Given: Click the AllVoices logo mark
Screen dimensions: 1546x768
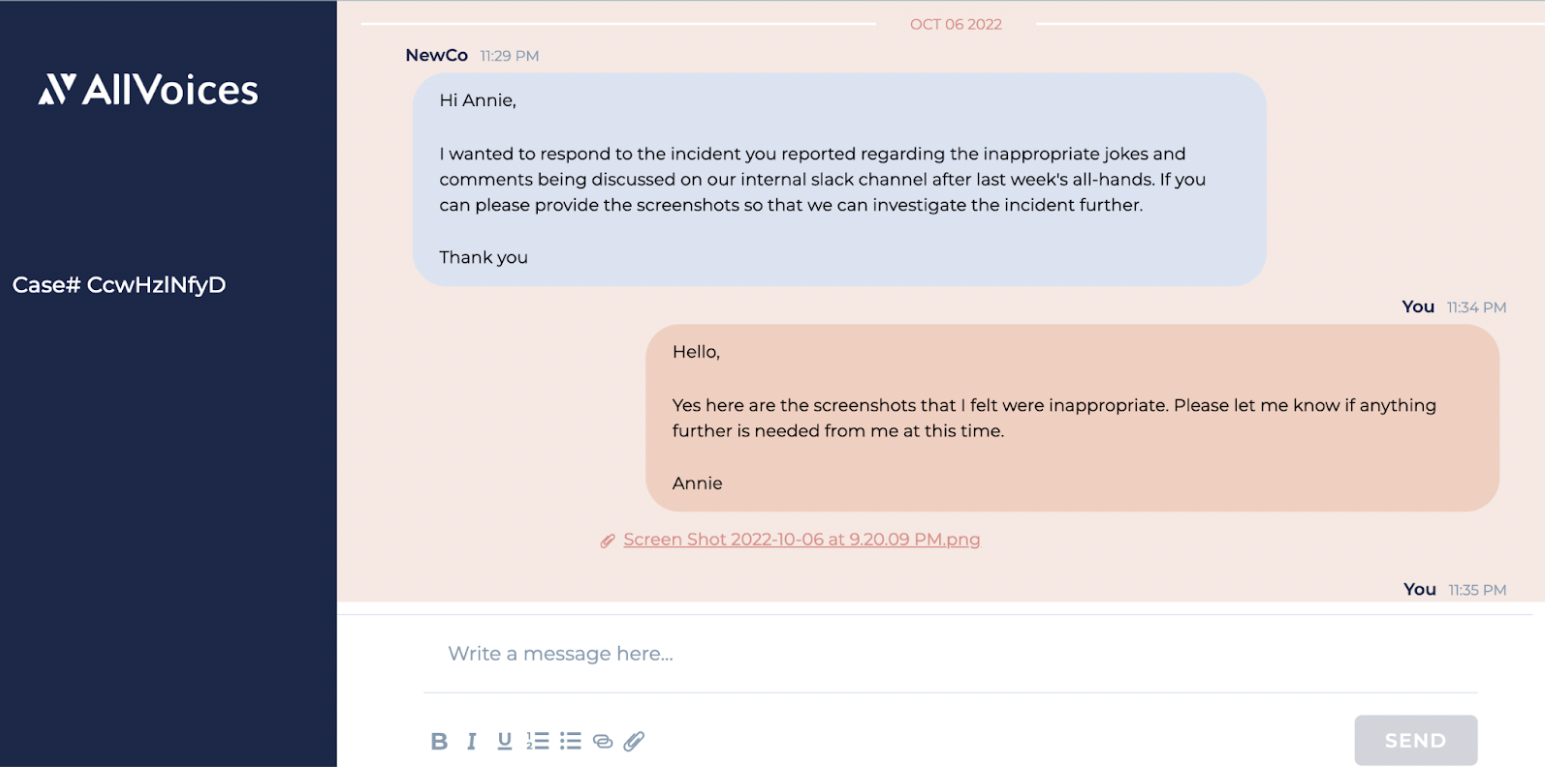Looking at the screenshot, I should [x=57, y=89].
